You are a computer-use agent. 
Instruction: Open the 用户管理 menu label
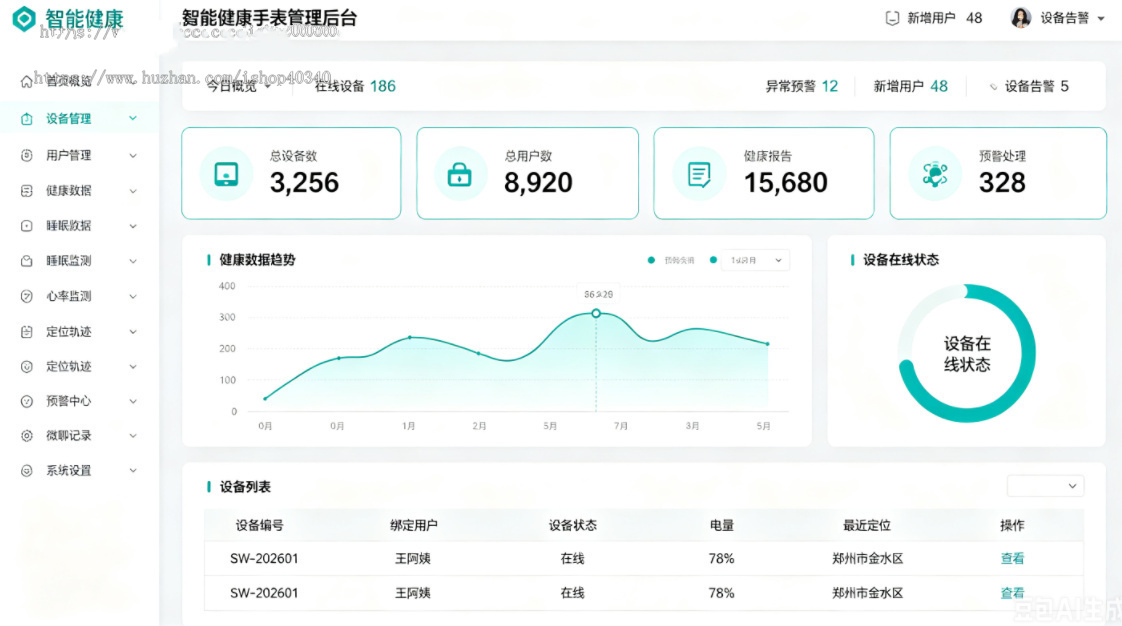[x=69, y=155]
